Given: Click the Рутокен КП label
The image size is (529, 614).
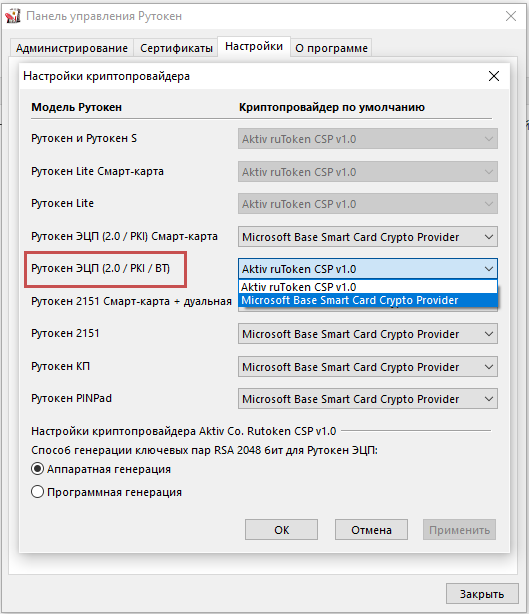Looking at the screenshot, I should point(61,367).
